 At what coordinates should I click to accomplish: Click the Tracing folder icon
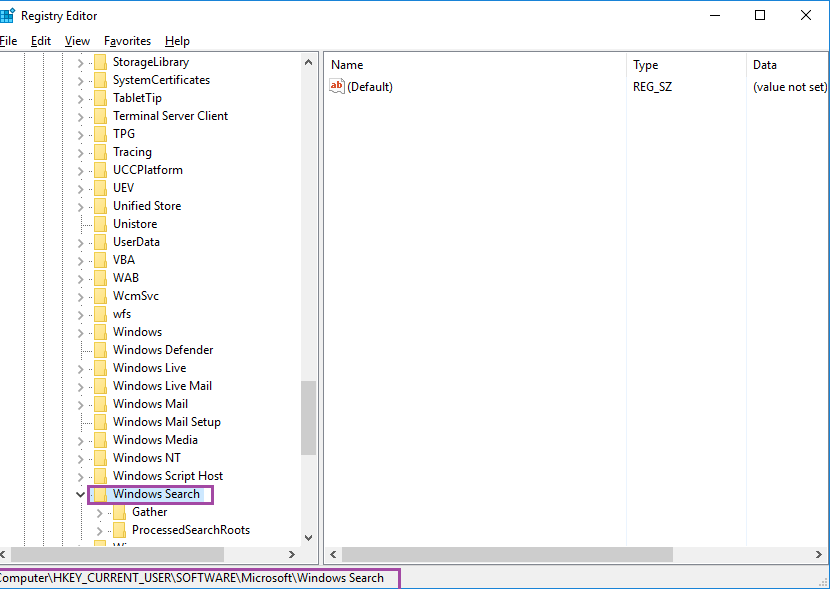[x=100, y=152]
